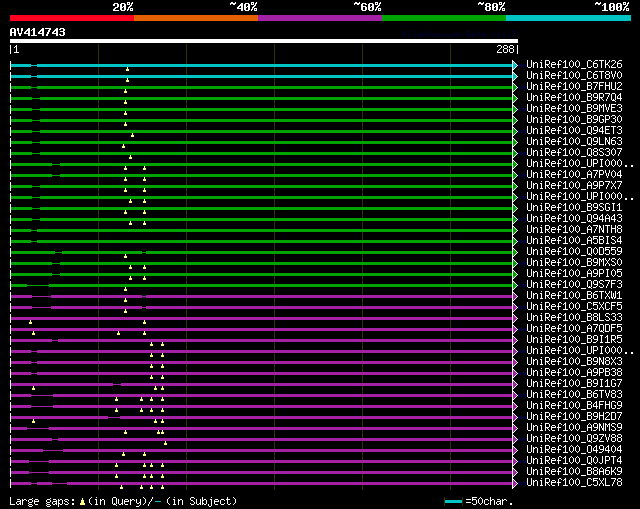The height and width of the screenshot is (509, 640).
Task: Click the green ~80% segment of color scale
Action: click(x=443, y=17)
